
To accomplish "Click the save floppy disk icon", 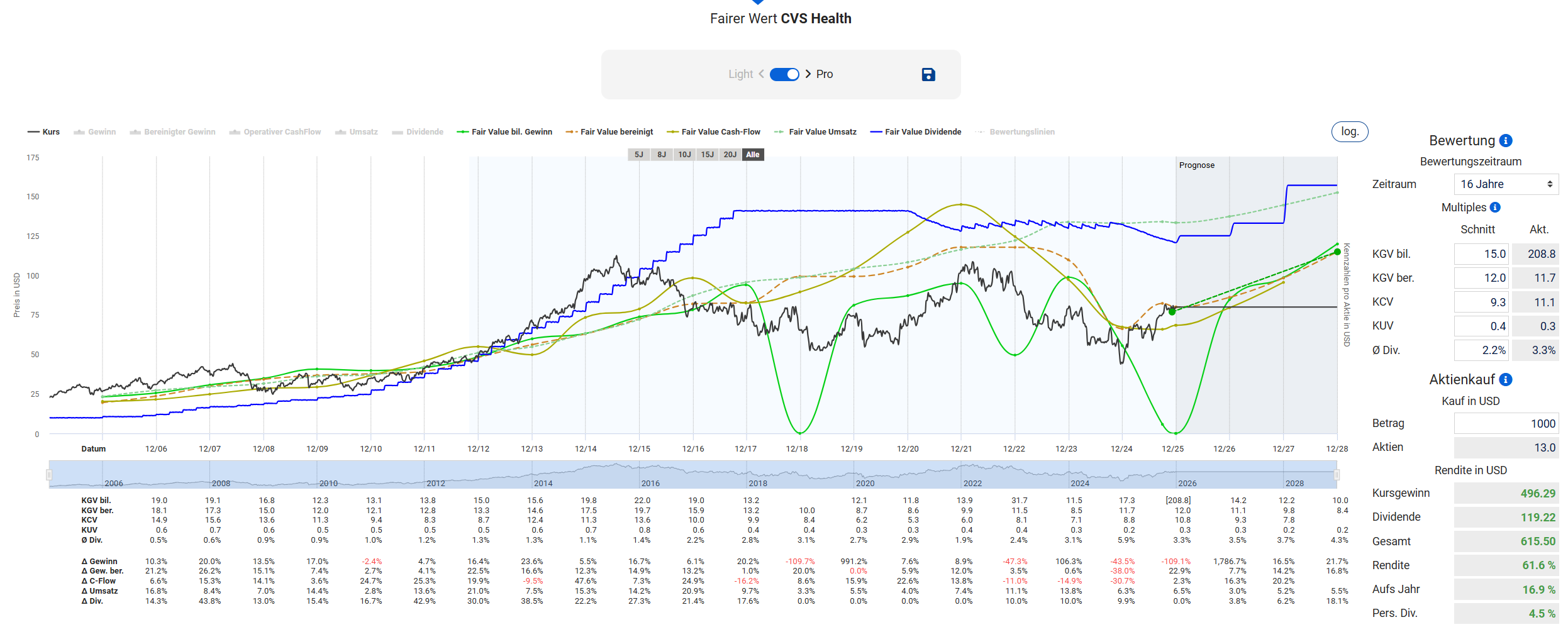I will pos(928,75).
